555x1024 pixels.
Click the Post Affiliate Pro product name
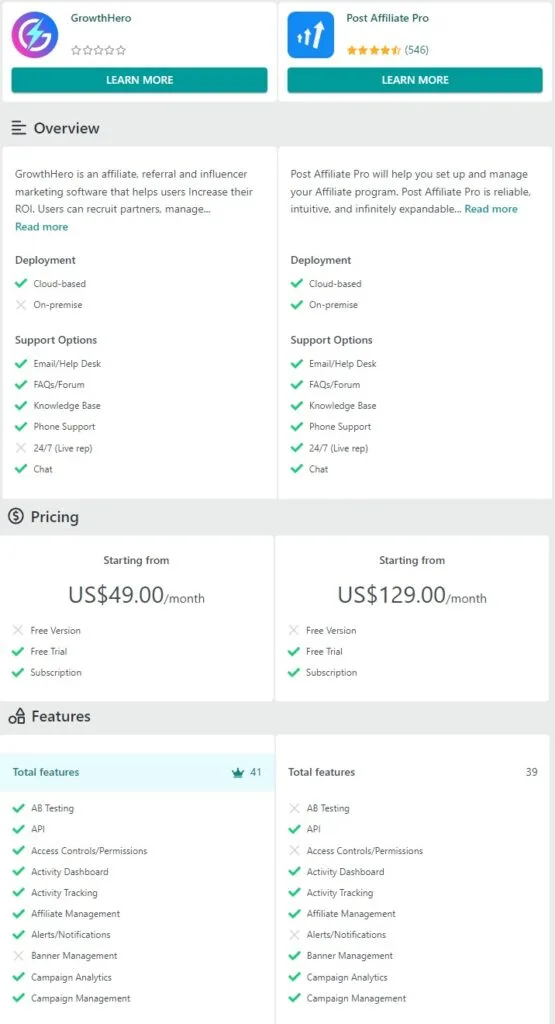tap(387, 18)
